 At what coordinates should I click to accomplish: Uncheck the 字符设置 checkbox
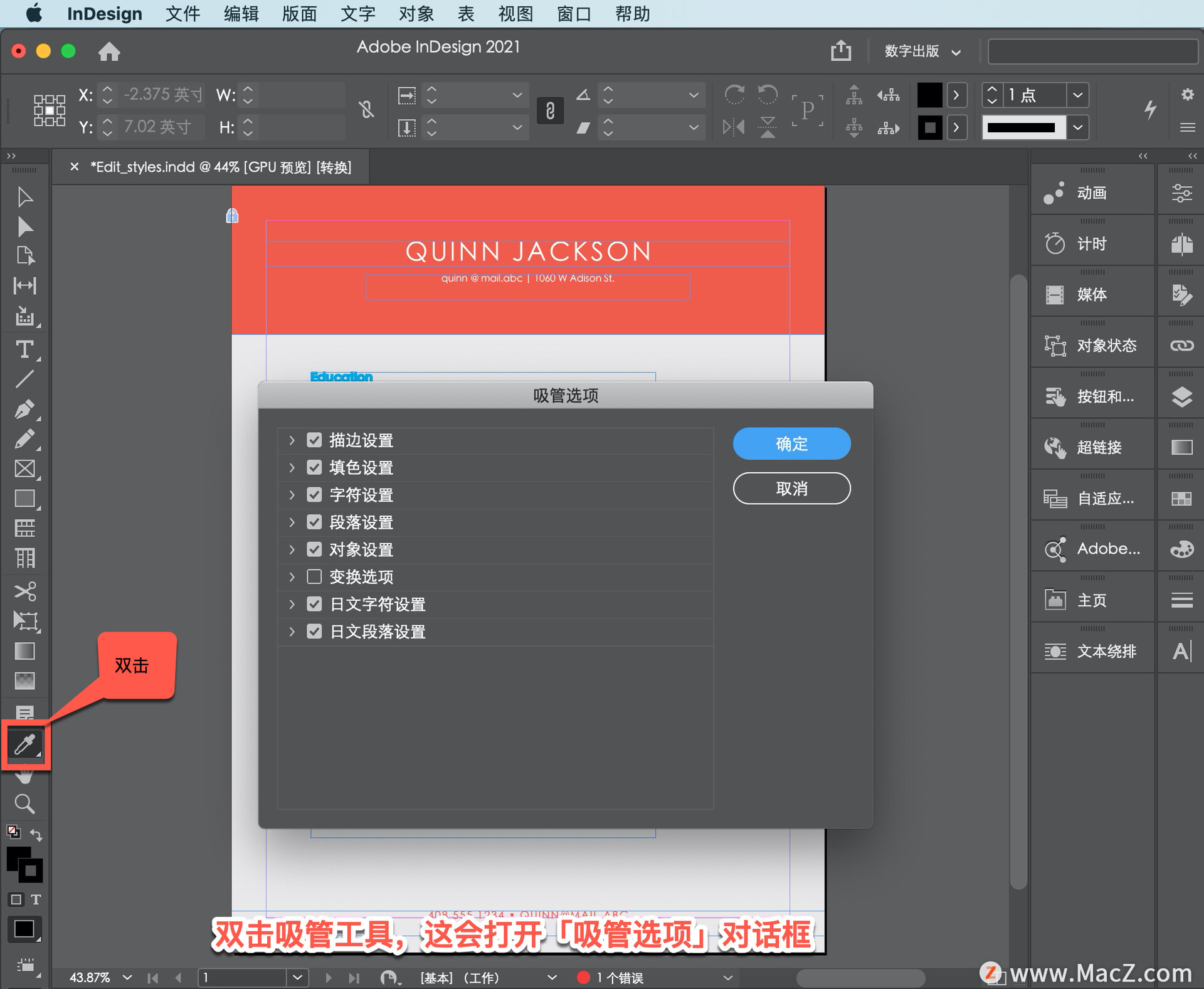point(314,495)
